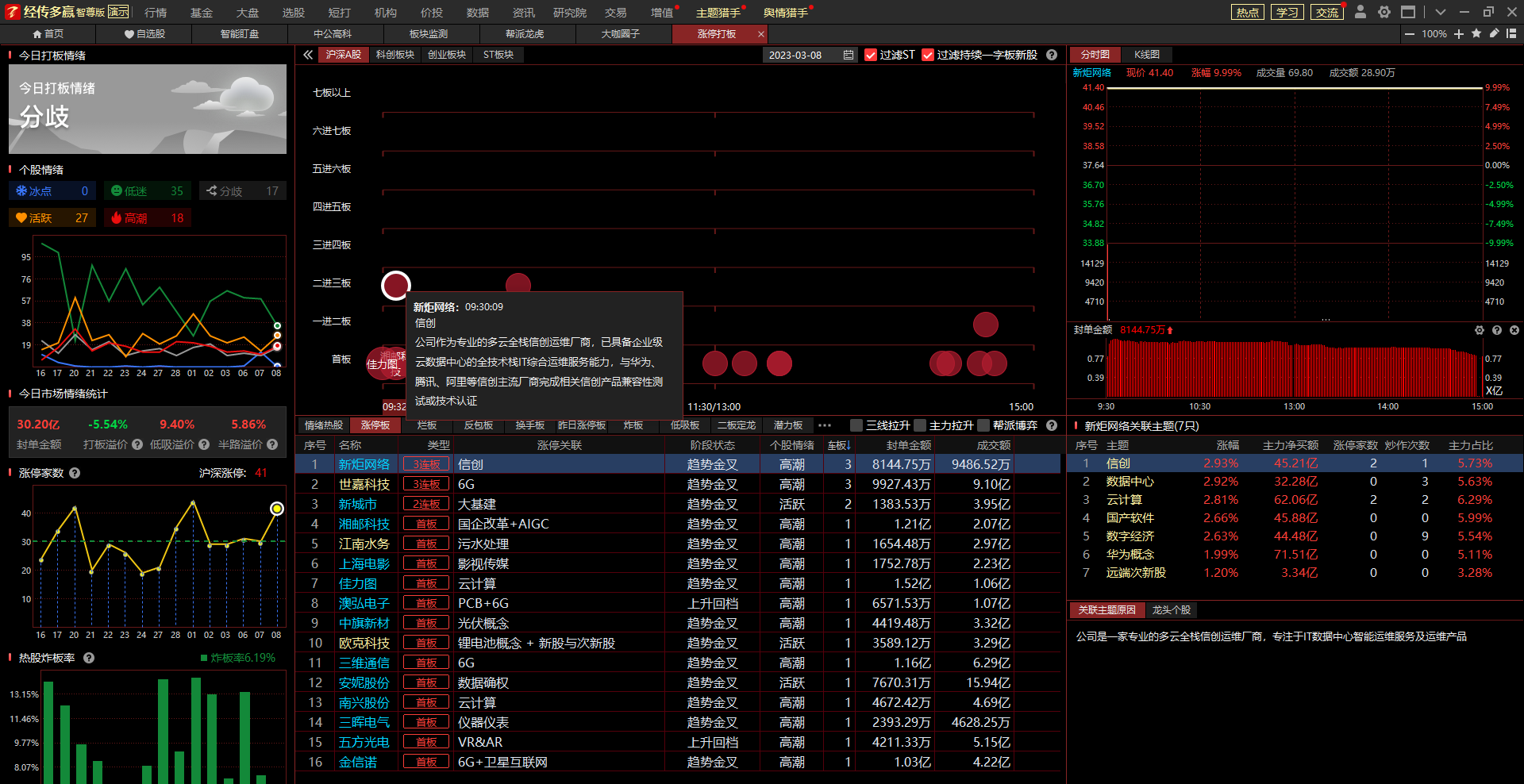1524x784 pixels.
Task: Open the title bar dropdown chevron menu
Action: 1441,12
